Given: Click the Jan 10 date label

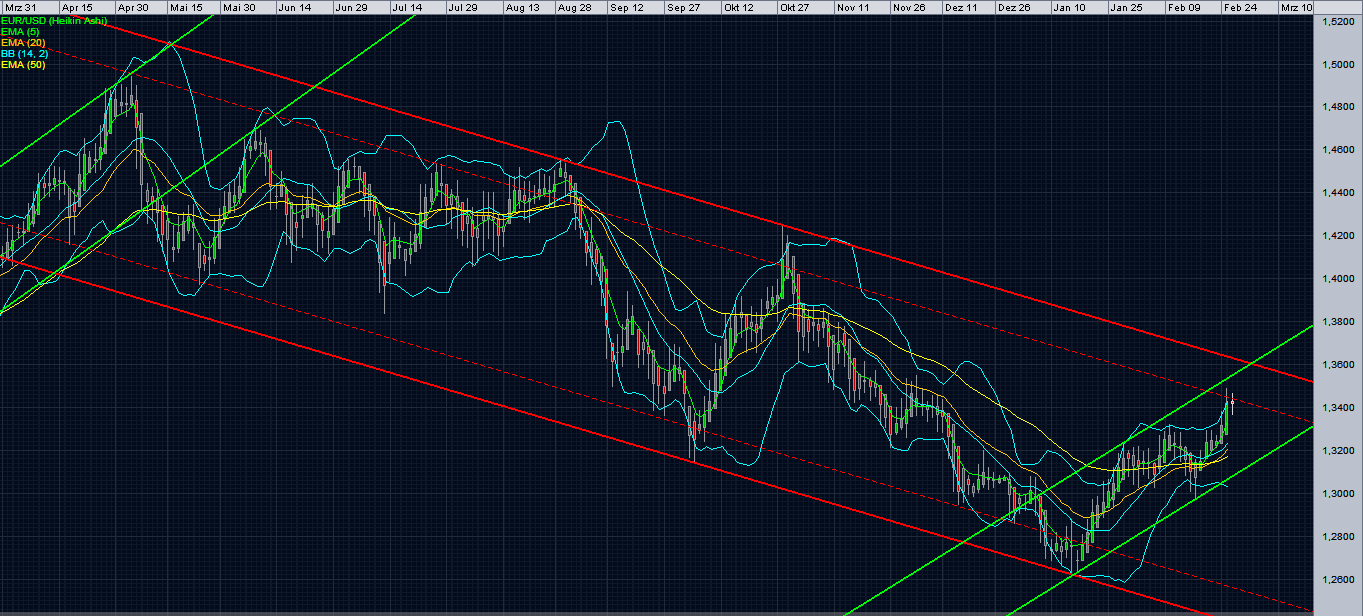Looking at the screenshot, I should coord(1071,7).
